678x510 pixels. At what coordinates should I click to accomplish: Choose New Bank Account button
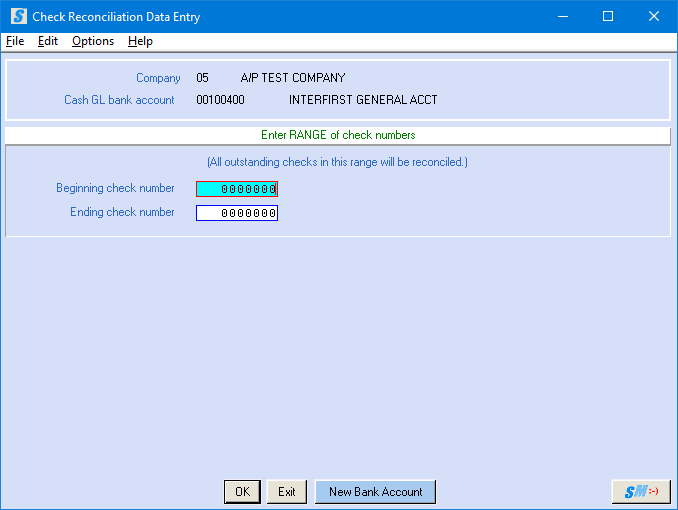click(375, 492)
